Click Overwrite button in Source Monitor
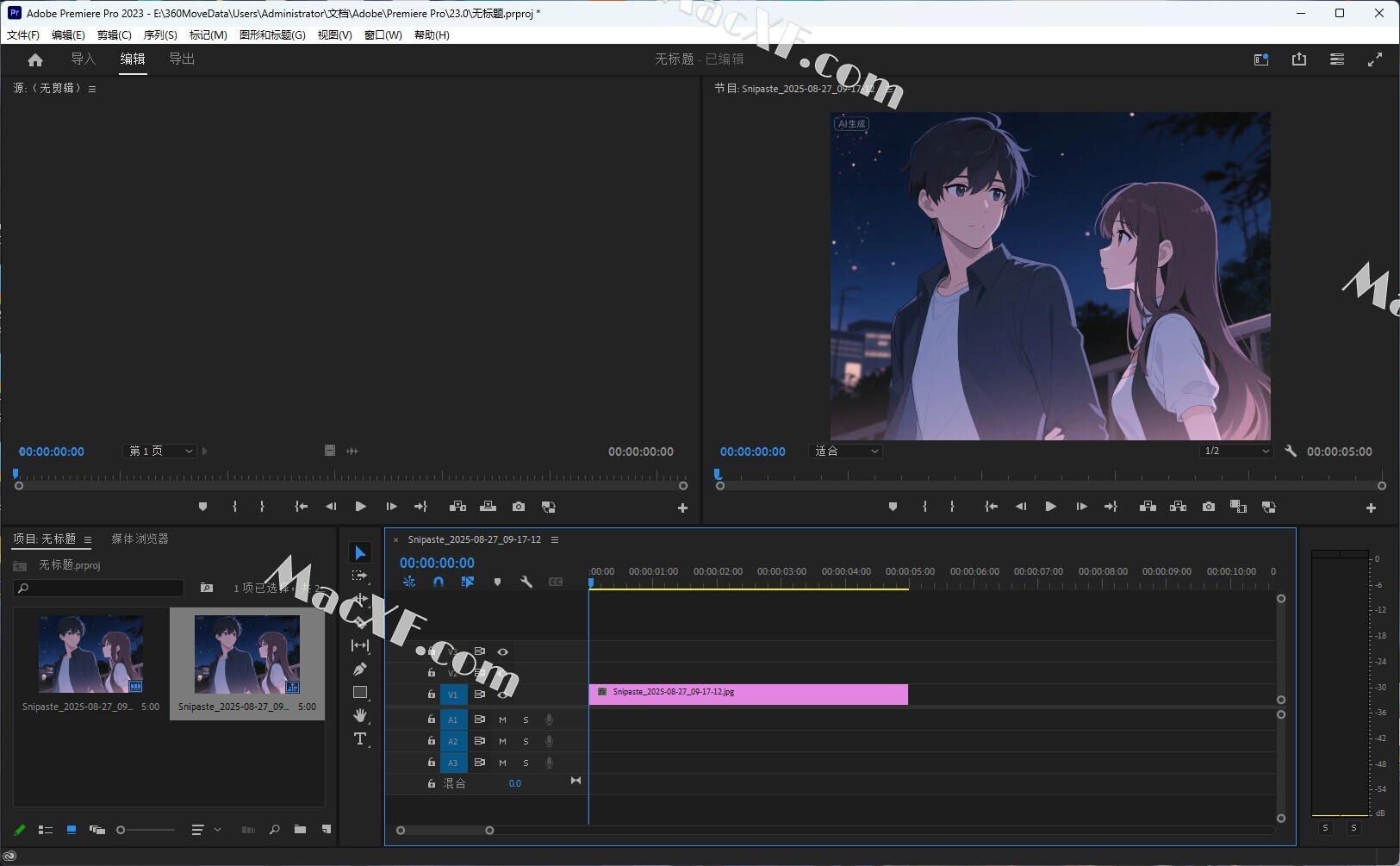 [488, 507]
